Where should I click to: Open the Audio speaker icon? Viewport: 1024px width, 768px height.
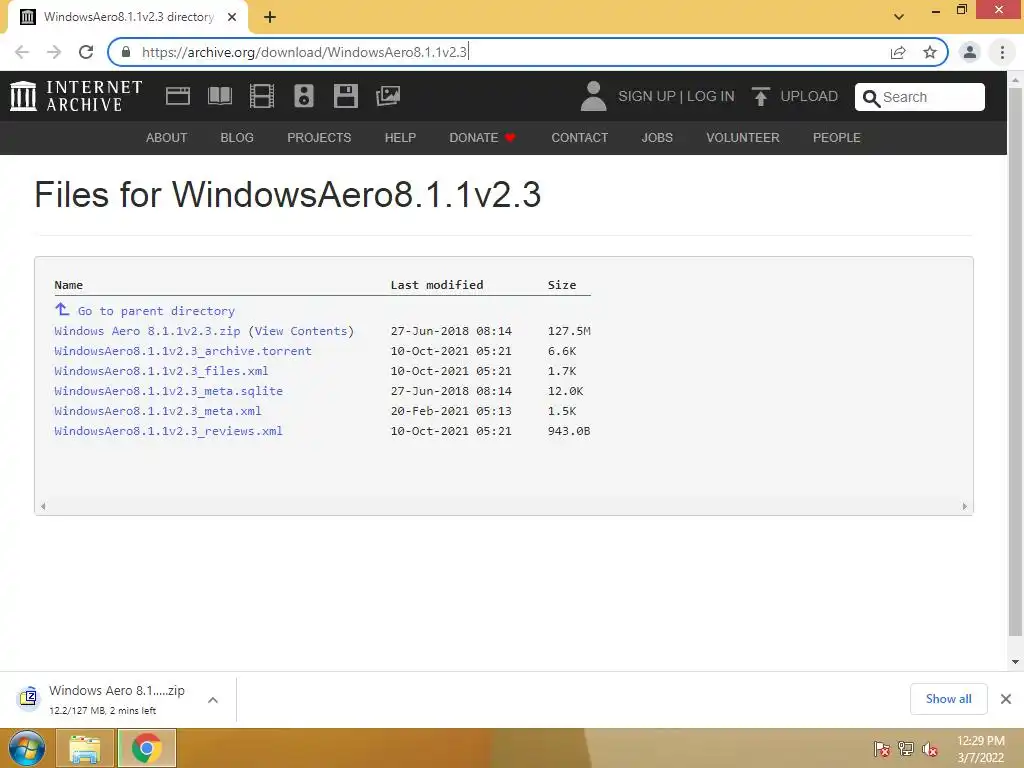click(x=304, y=96)
